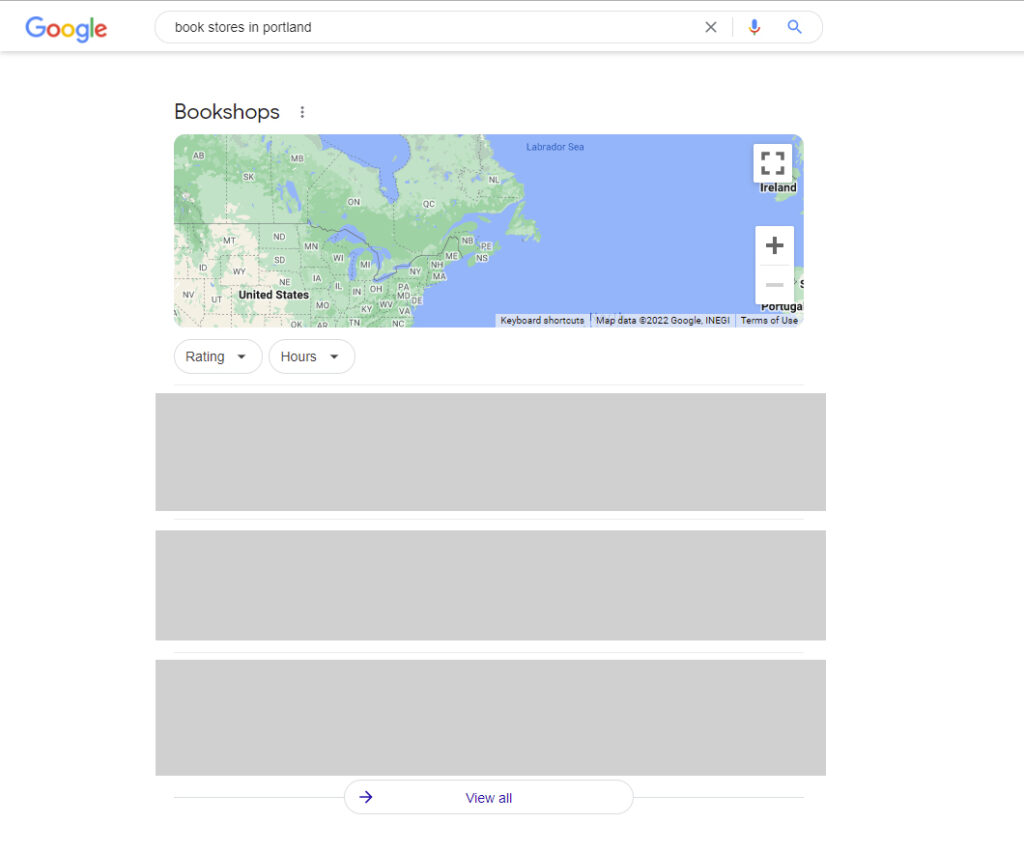Click the Google logo
This screenshot has width=1024, height=853.
coord(66,28)
